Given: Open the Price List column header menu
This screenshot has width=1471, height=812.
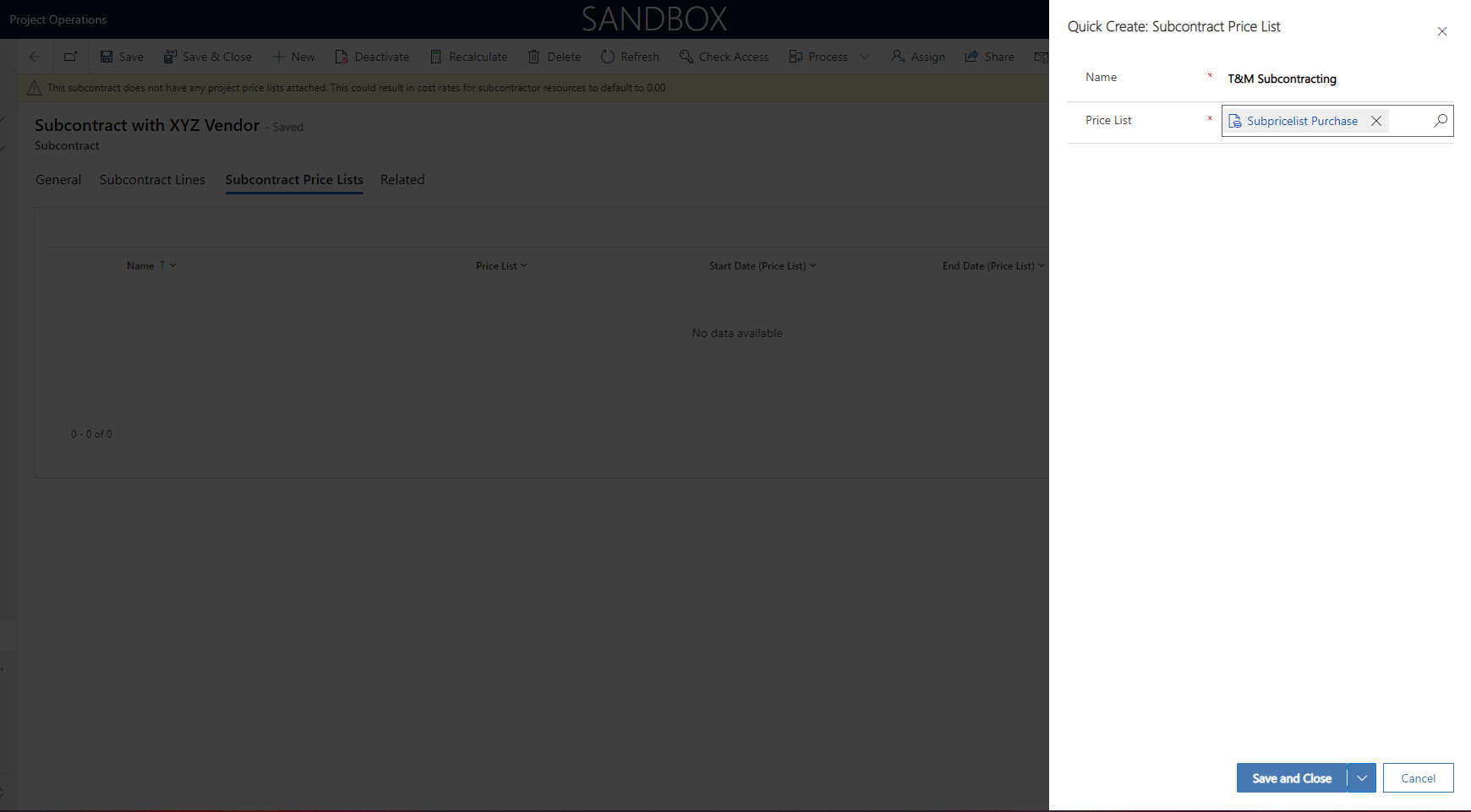Looking at the screenshot, I should [501, 265].
